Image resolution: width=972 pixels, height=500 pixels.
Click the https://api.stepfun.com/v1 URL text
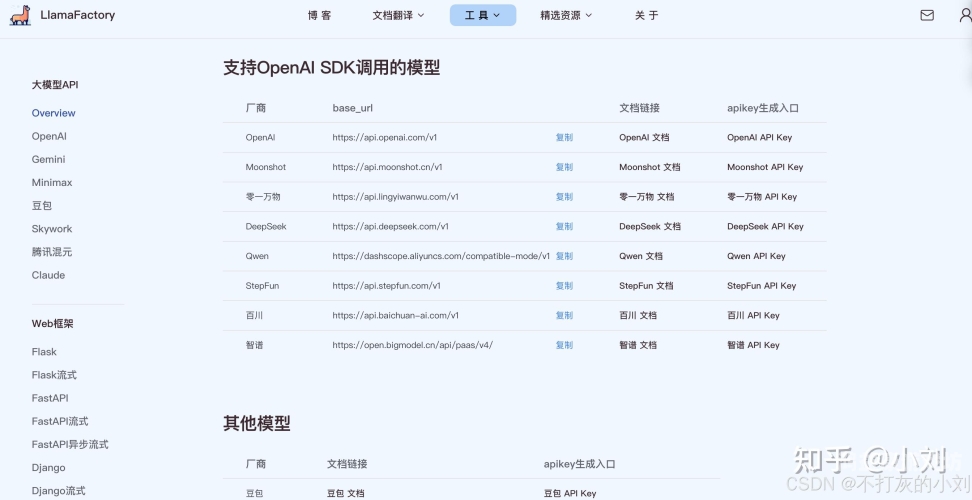click(x=386, y=286)
